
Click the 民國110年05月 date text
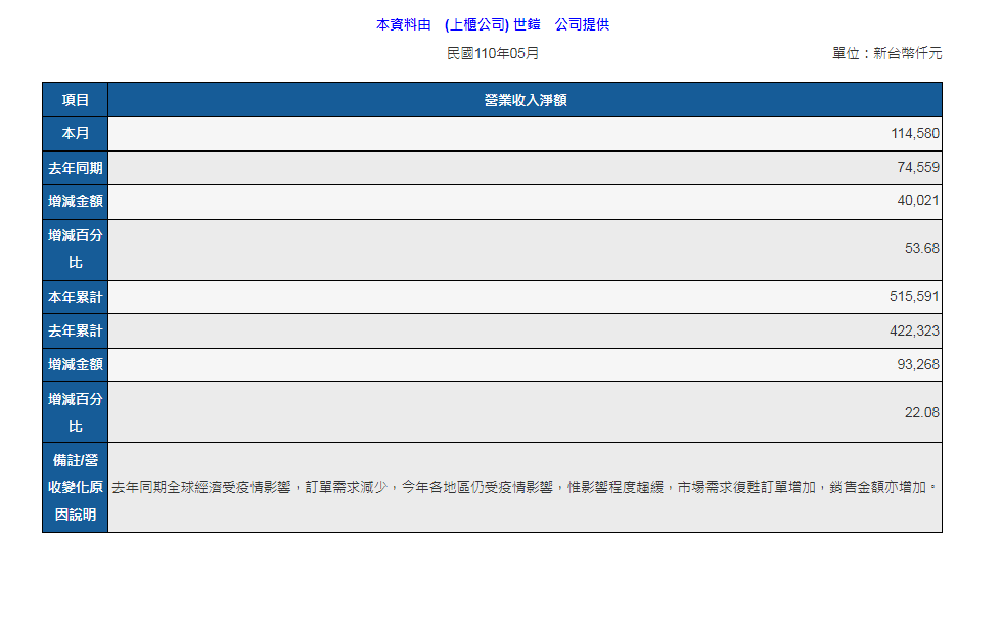point(492,53)
